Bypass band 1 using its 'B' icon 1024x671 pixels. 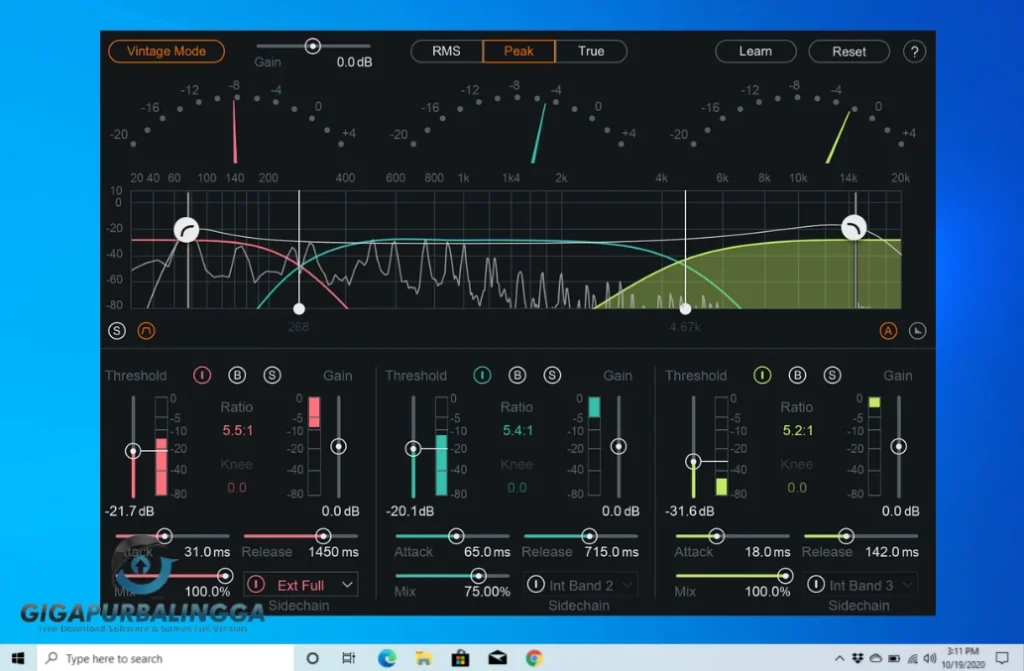coord(238,375)
